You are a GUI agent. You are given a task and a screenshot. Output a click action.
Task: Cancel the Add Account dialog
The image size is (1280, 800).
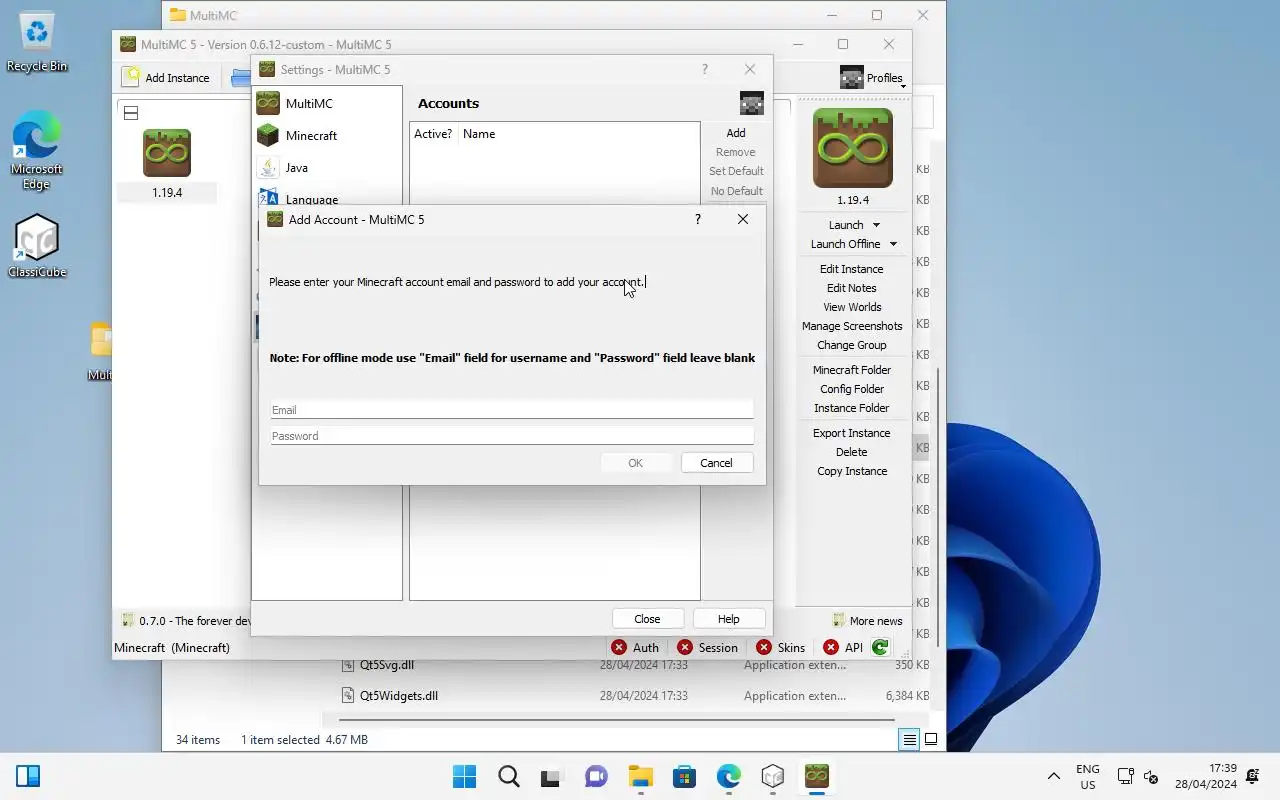[716, 463]
